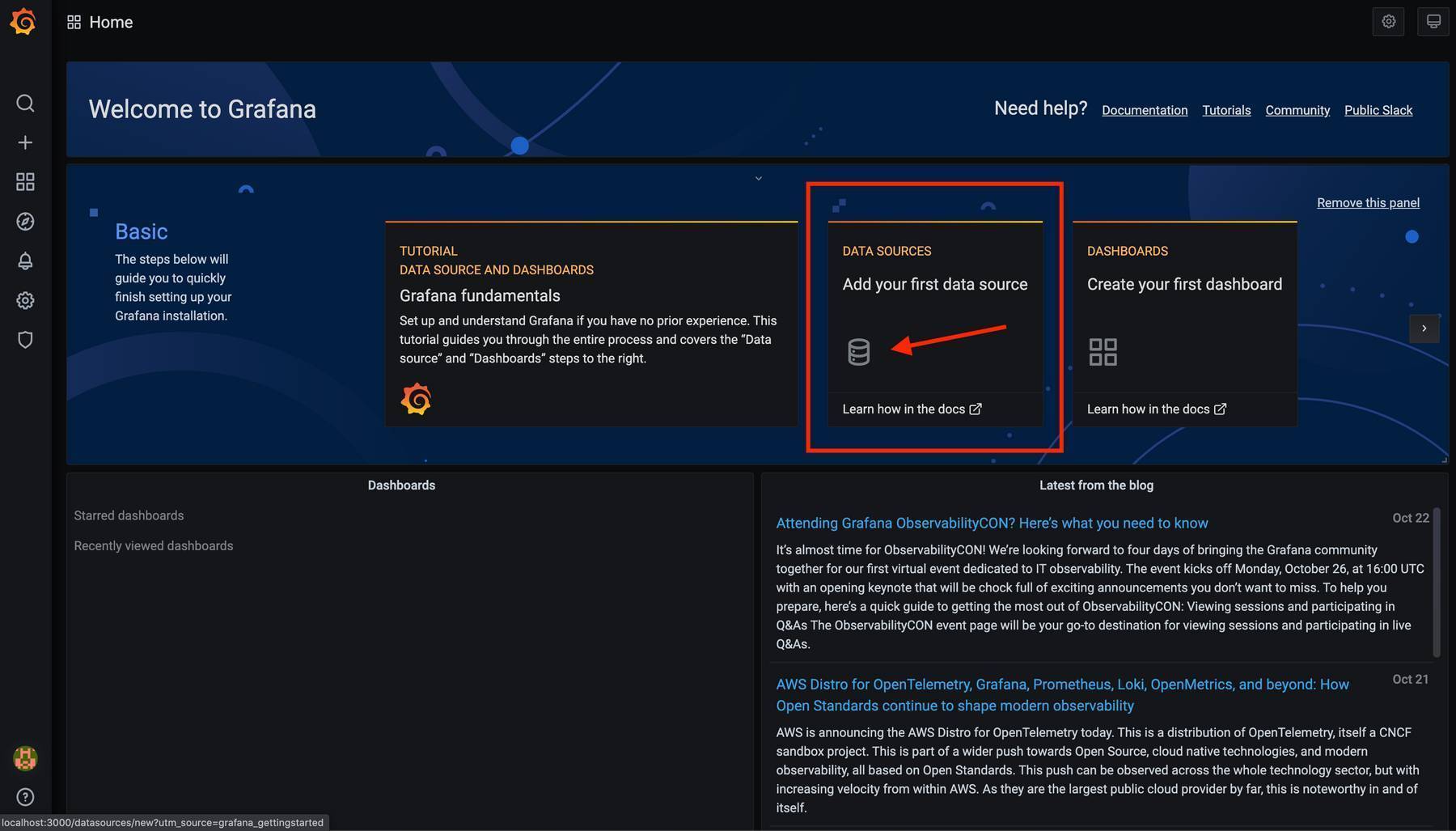Open the Community help link
This screenshot has height=831, width=1456.
click(x=1297, y=110)
